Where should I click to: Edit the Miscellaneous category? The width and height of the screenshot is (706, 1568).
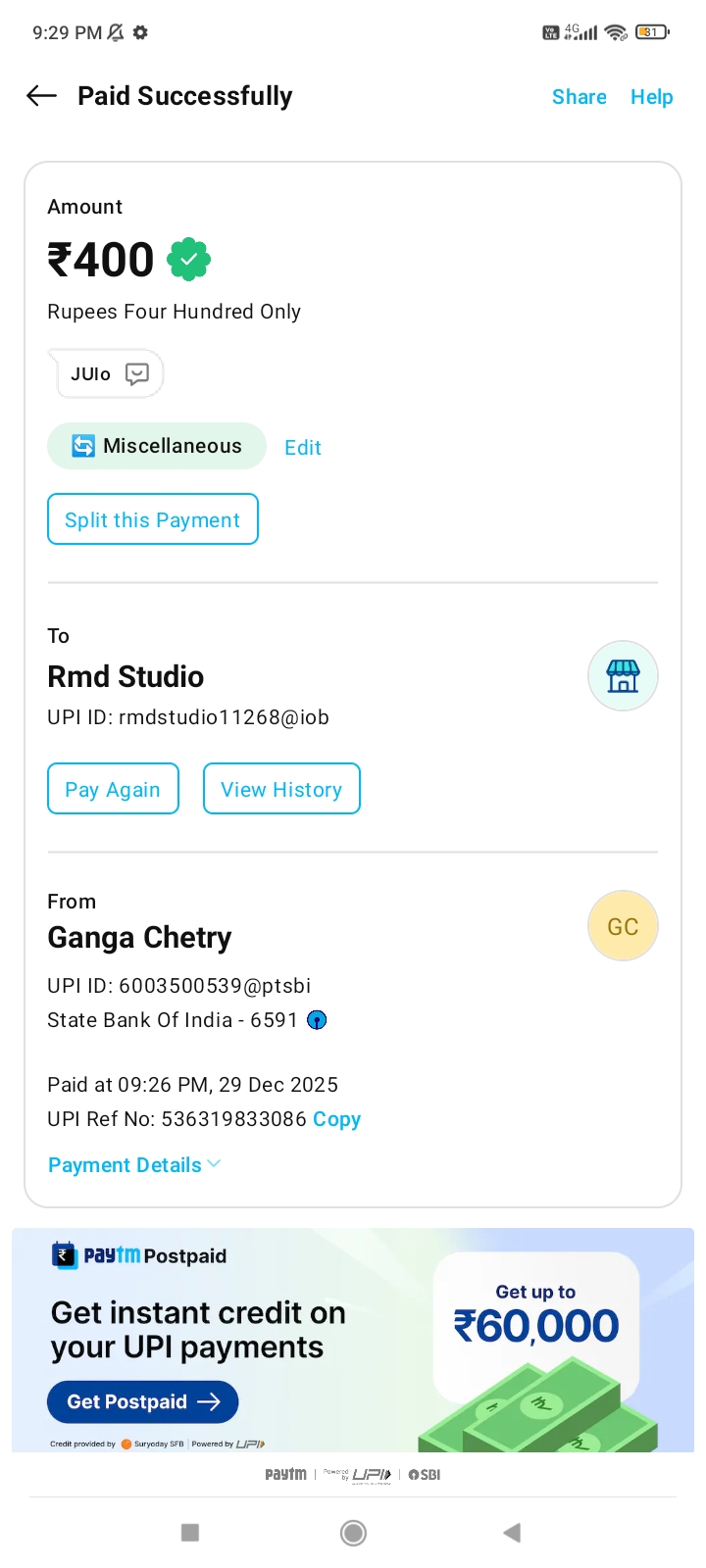[x=303, y=448]
